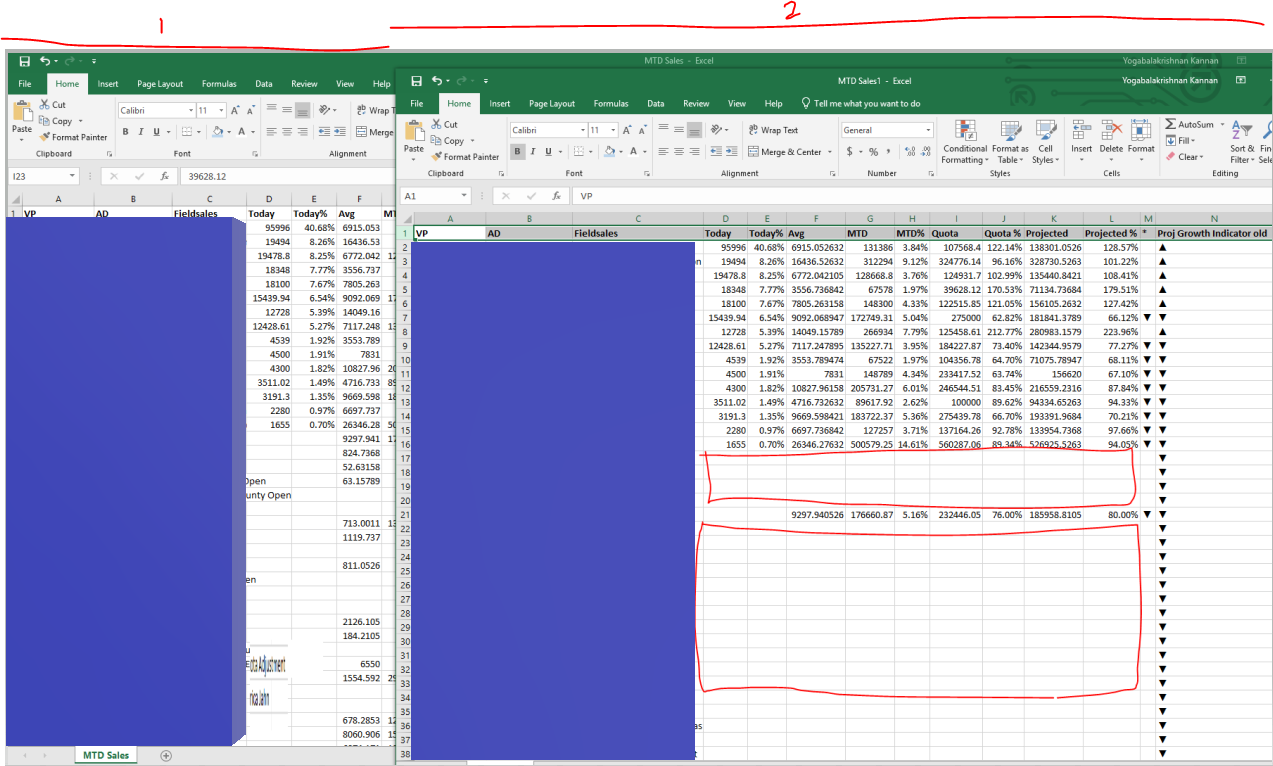
Task: Toggle Bold in the MTD Sales1 window
Action: pos(518,152)
